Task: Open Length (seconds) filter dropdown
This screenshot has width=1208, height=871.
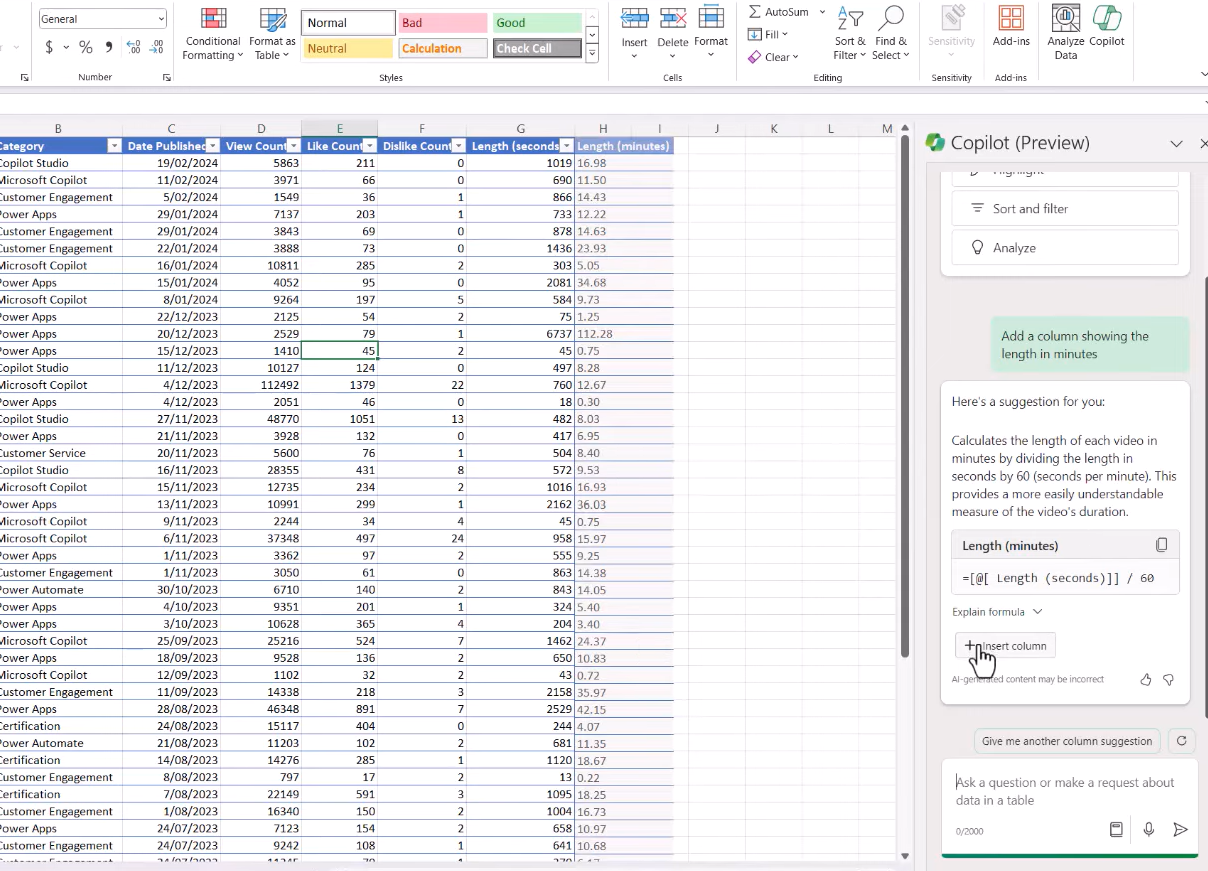Action: pyautogui.click(x=567, y=146)
